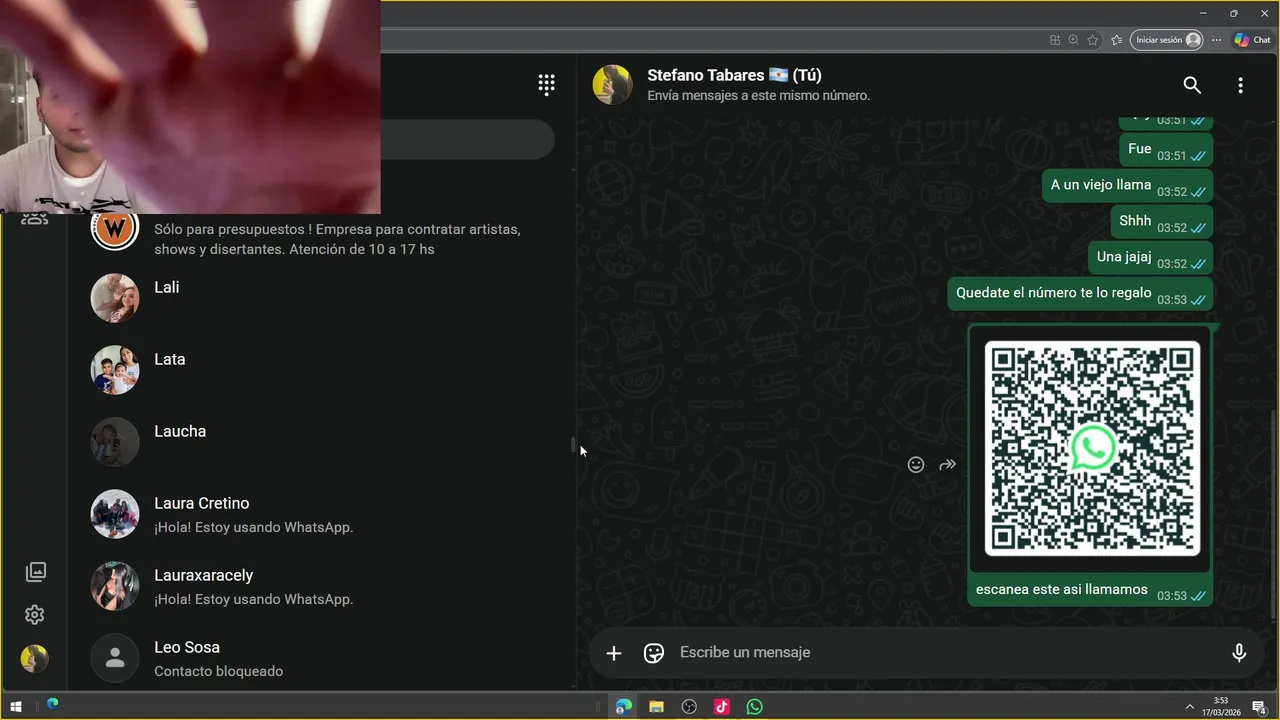Search within the Stefano Tabares chat
The width and height of the screenshot is (1280, 720).
tap(1192, 85)
